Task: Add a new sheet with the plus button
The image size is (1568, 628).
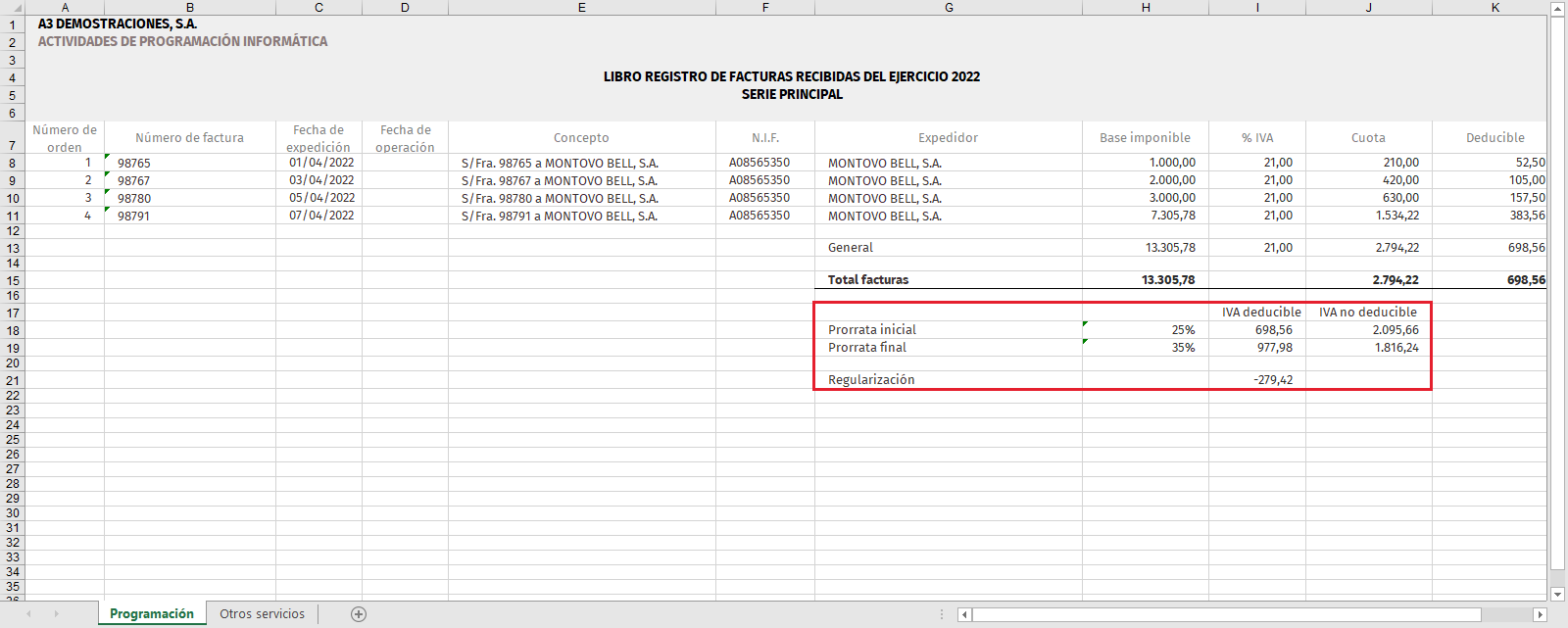Action: [359, 614]
